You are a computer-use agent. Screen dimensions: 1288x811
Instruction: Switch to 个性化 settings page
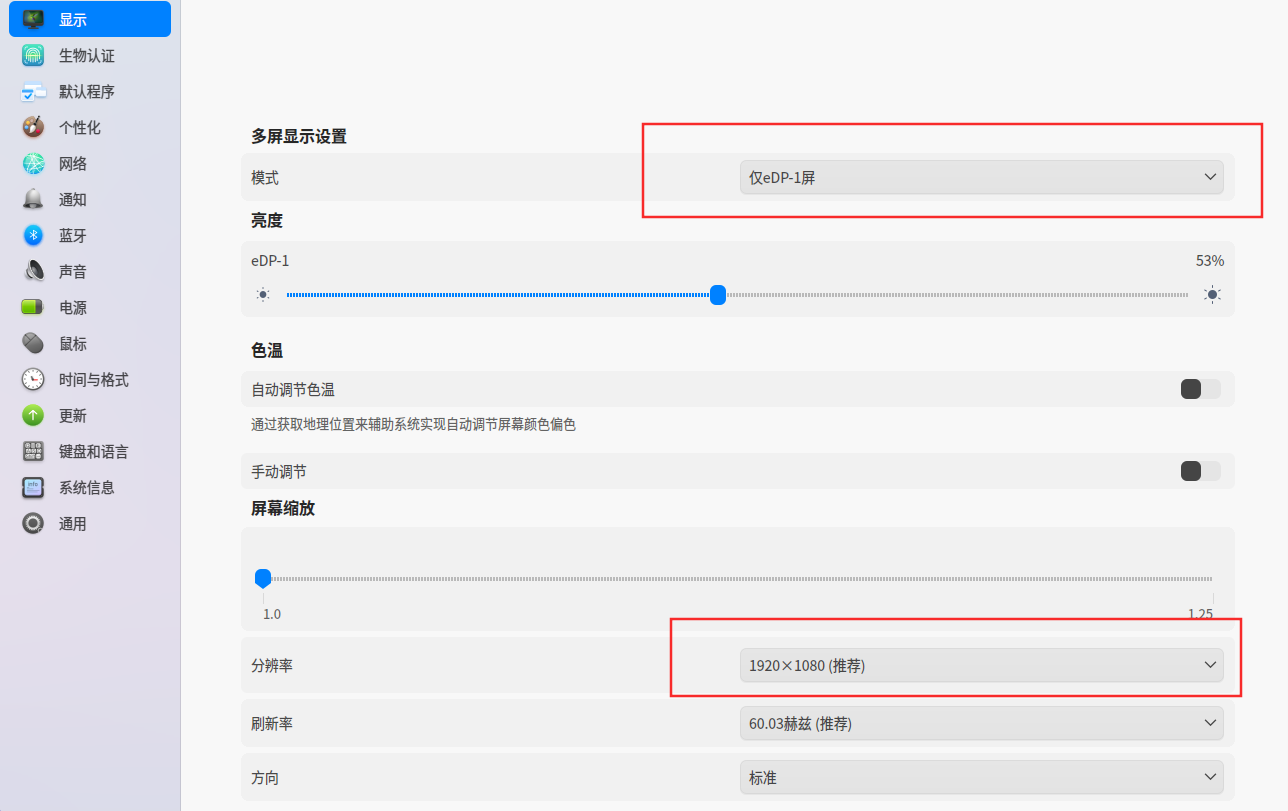90,127
